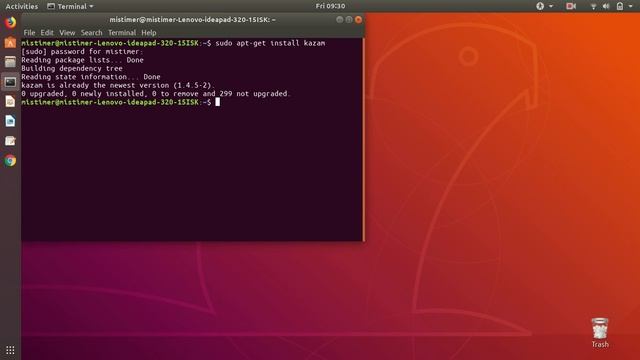This screenshot has height=360, width=640.
Task: Open the Edit menu in the terminal
Action: click(x=47, y=33)
